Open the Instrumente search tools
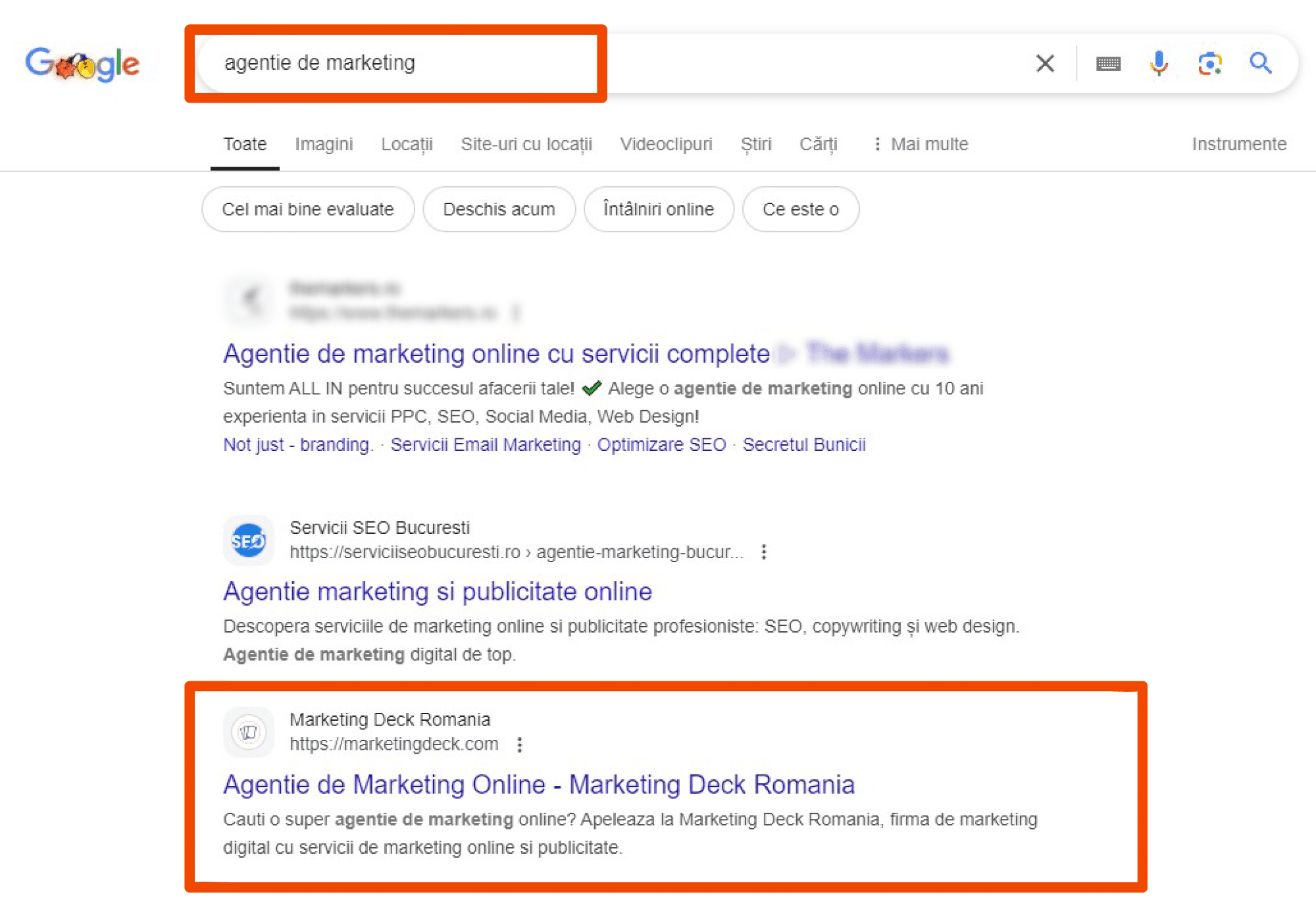Screen dimensions: 1316x911 pos(1239,144)
